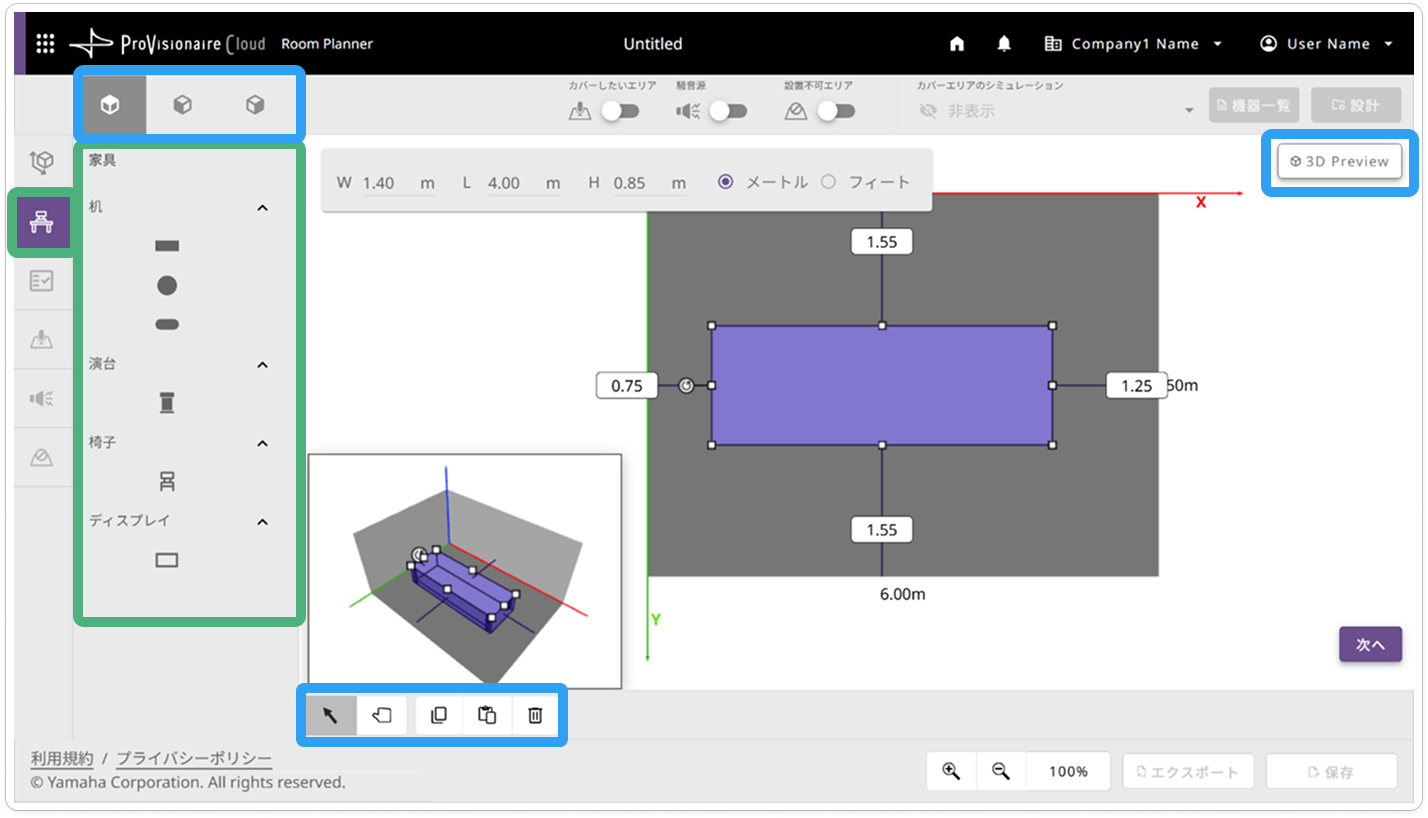The image size is (1428, 818).
Task: Select the middle cube view icon
Action: tap(182, 105)
